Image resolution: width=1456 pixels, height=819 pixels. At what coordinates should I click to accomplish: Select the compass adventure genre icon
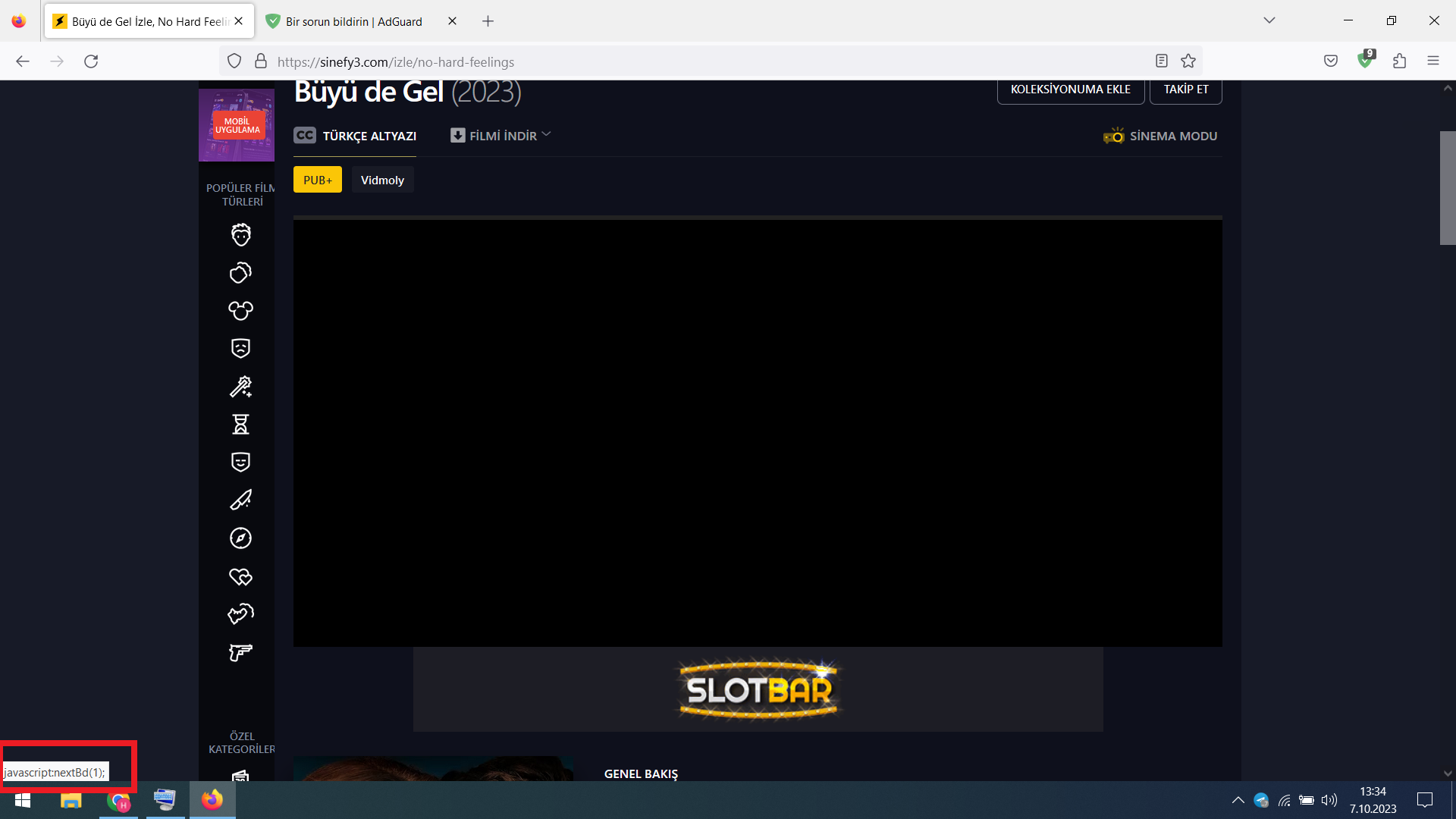[x=240, y=538]
